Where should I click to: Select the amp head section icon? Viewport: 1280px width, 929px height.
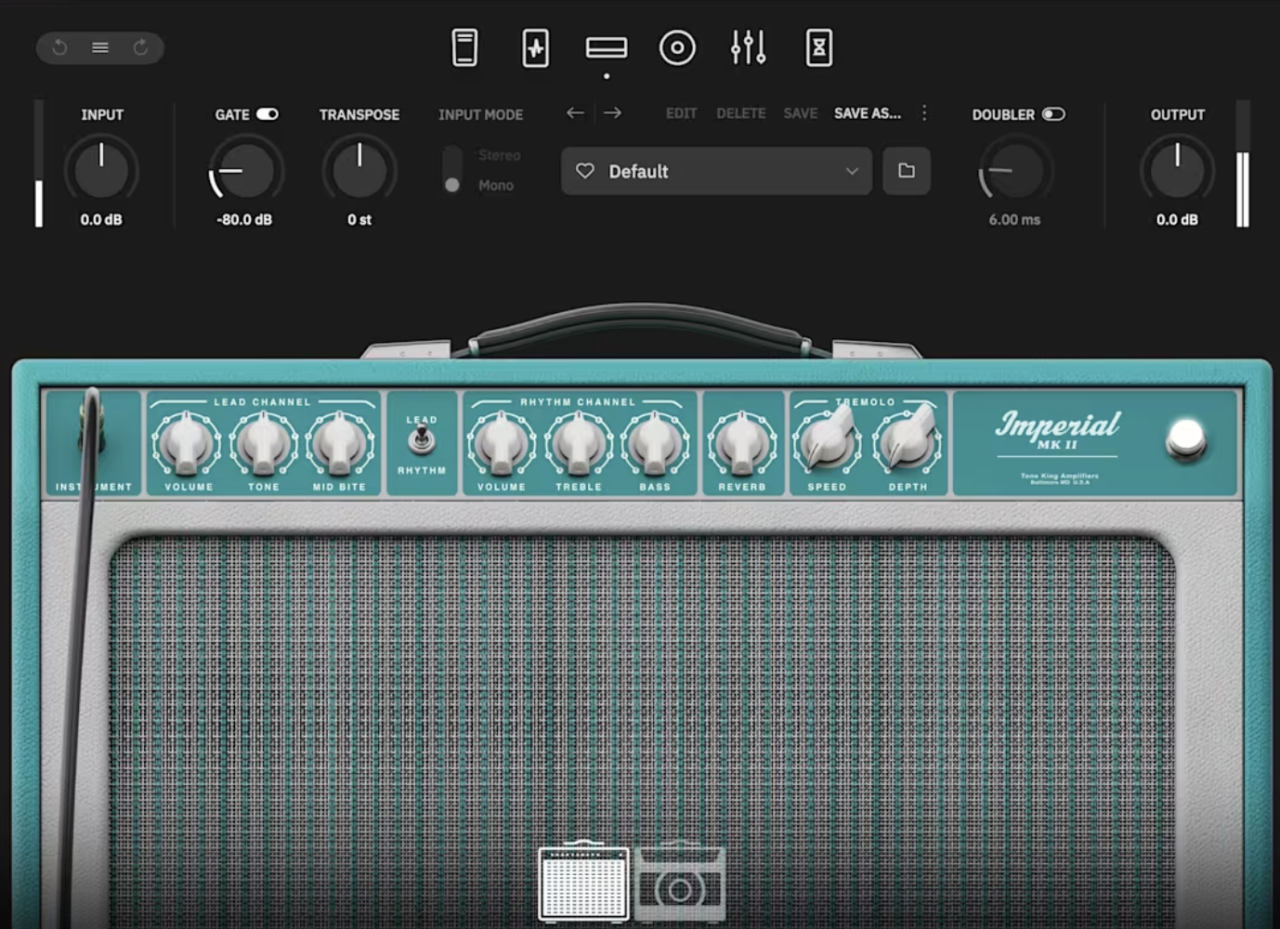[x=607, y=48]
